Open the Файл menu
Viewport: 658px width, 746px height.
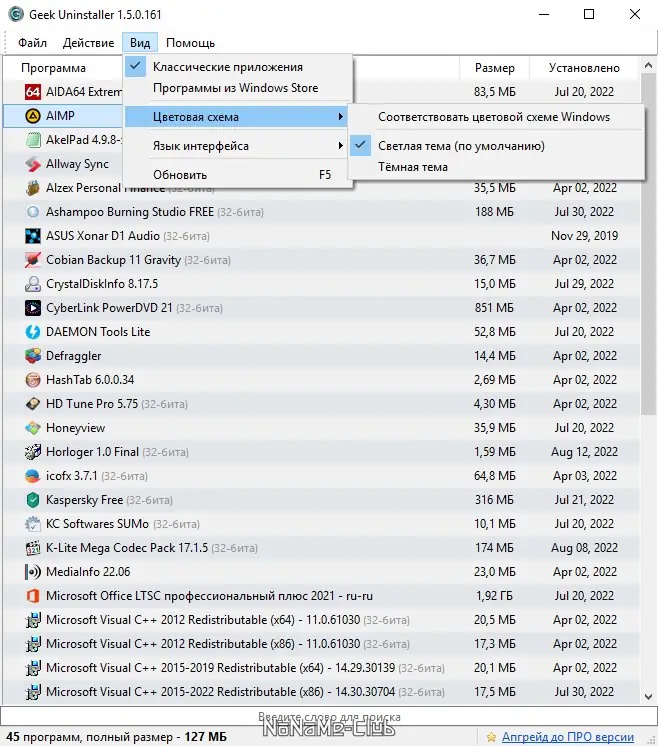tap(32, 43)
